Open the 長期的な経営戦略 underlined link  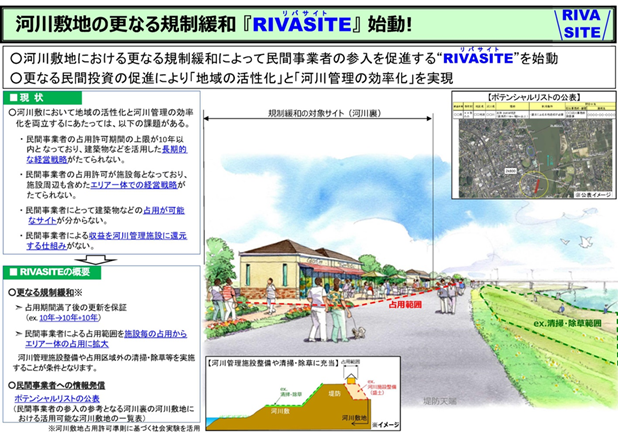pyautogui.click(x=106, y=154)
